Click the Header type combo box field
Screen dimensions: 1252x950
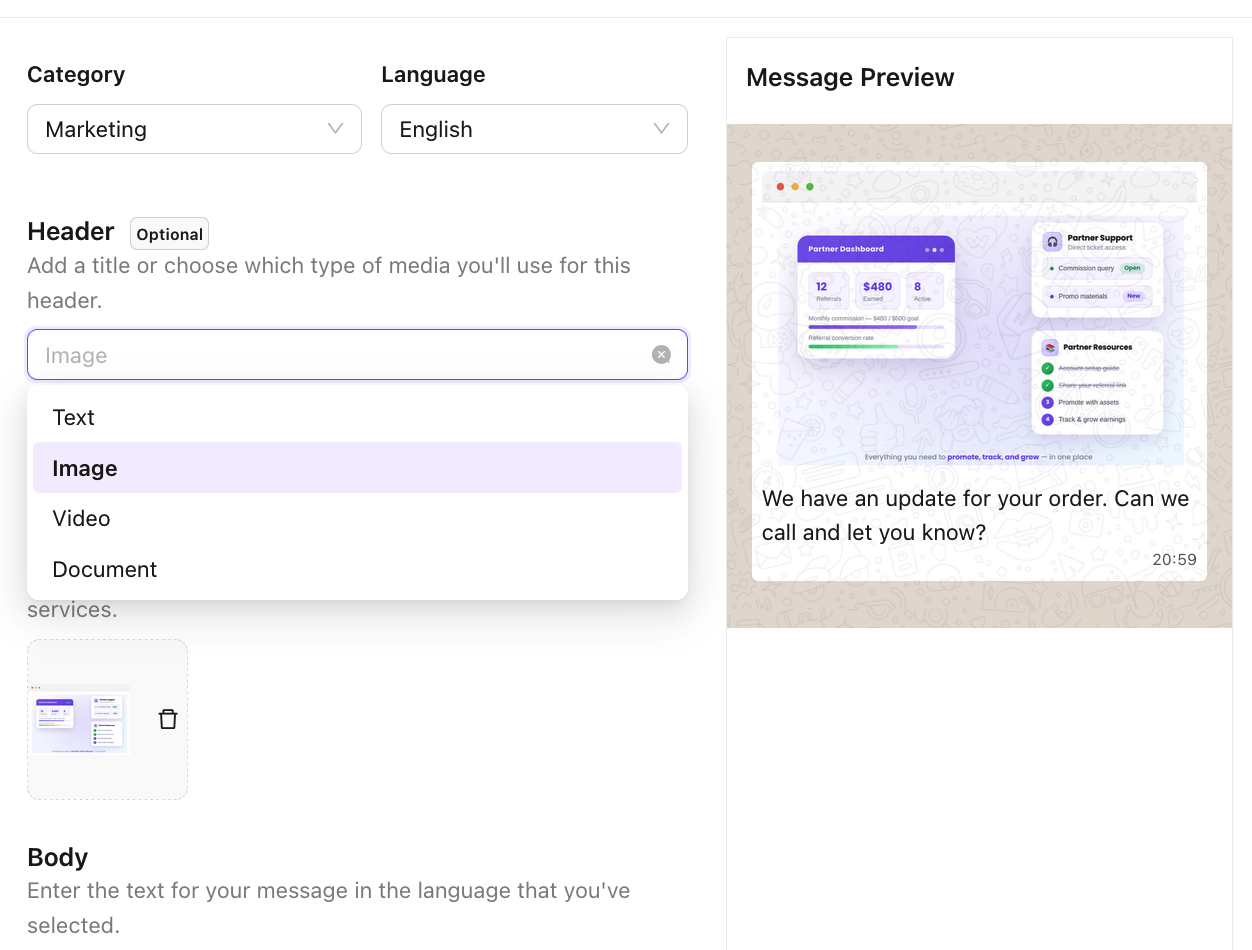pyautogui.click(x=357, y=355)
